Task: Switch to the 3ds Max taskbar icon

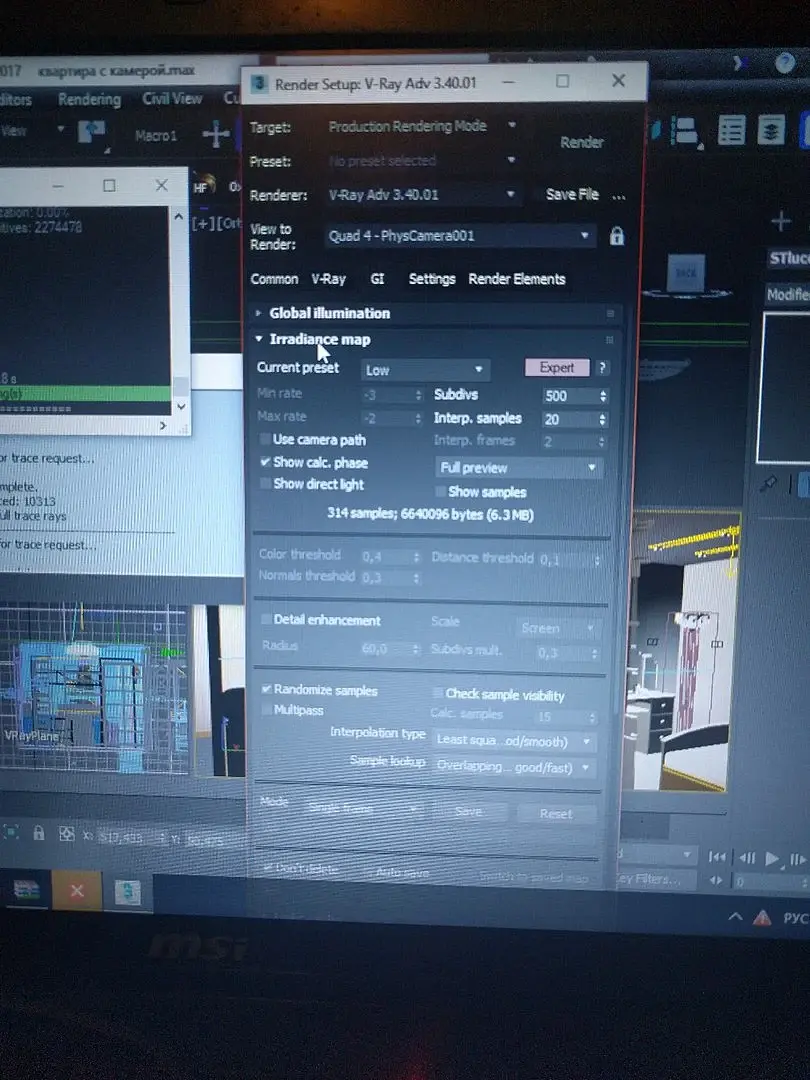Action: (x=127, y=892)
